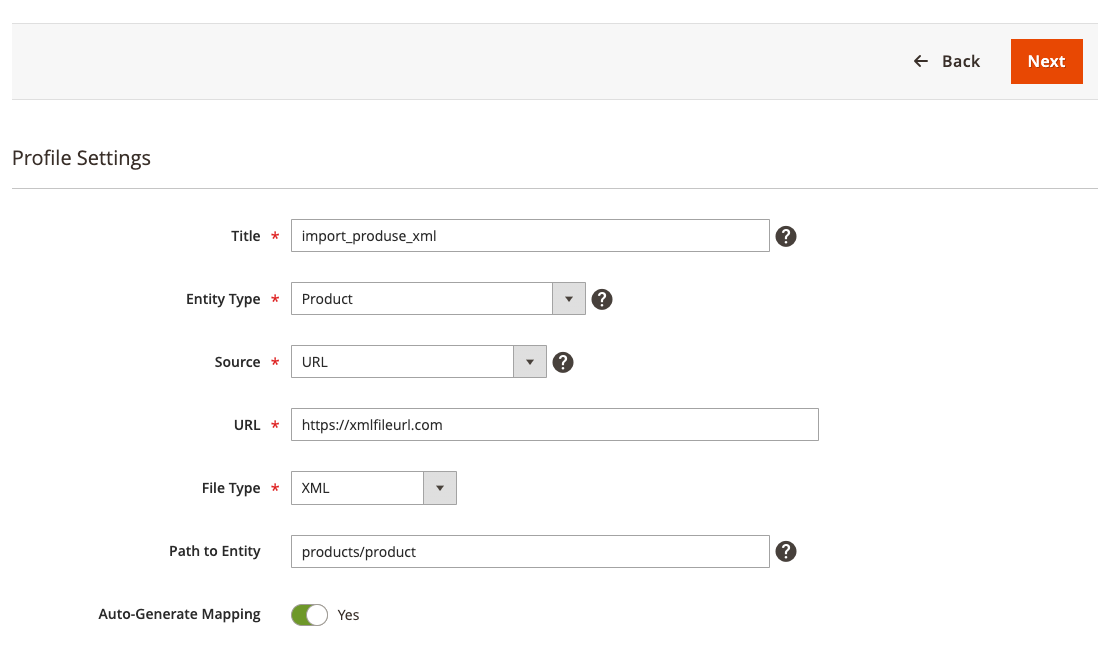Click the orange Next button
1101x650 pixels.
[1046, 62]
